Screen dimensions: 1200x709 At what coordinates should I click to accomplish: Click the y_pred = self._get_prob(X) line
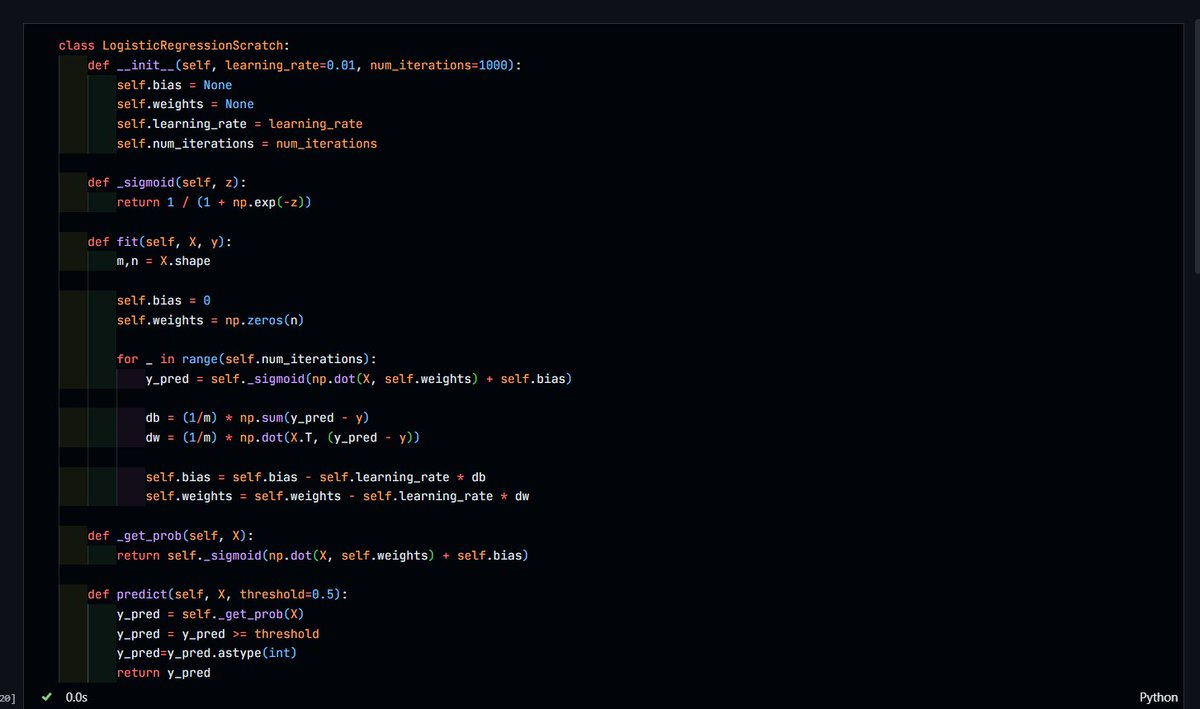pyautogui.click(x=211, y=614)
